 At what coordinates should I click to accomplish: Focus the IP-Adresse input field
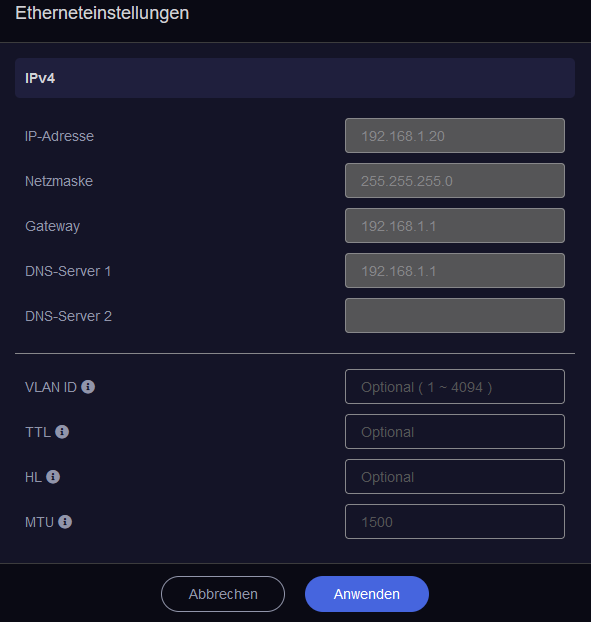455,136
